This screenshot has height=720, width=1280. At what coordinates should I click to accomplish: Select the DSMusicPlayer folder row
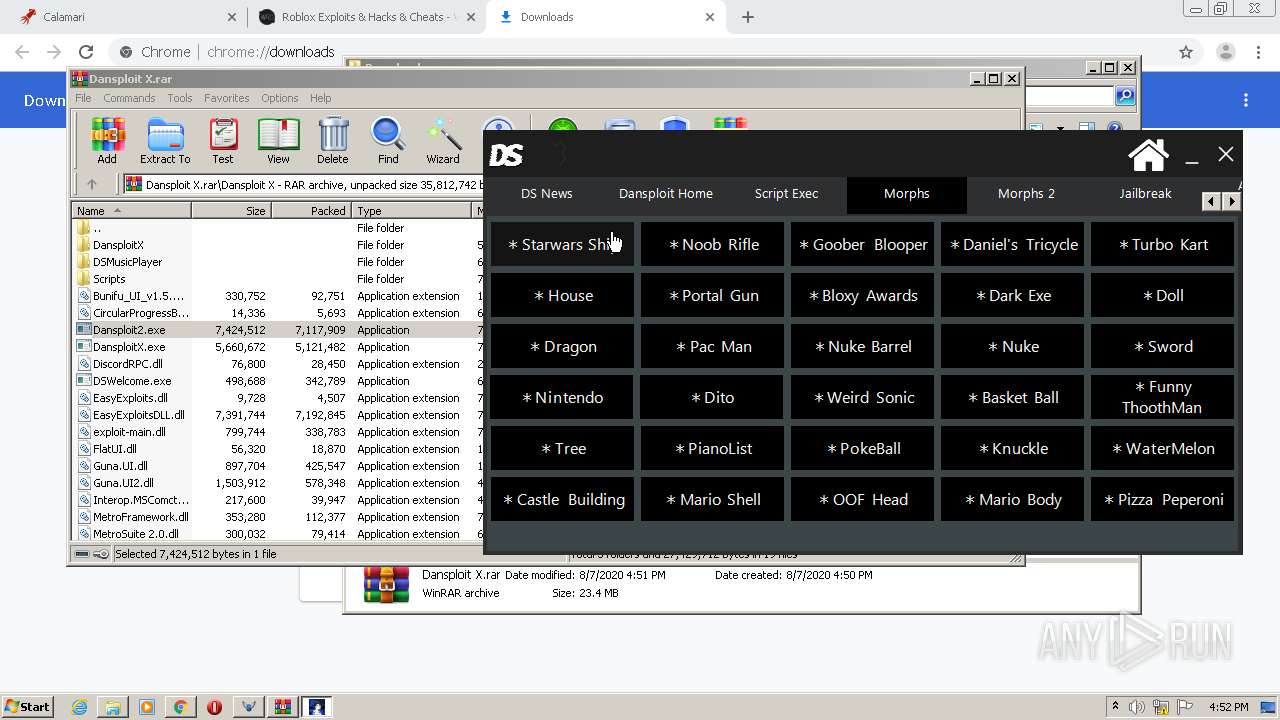tap(278, 262)
